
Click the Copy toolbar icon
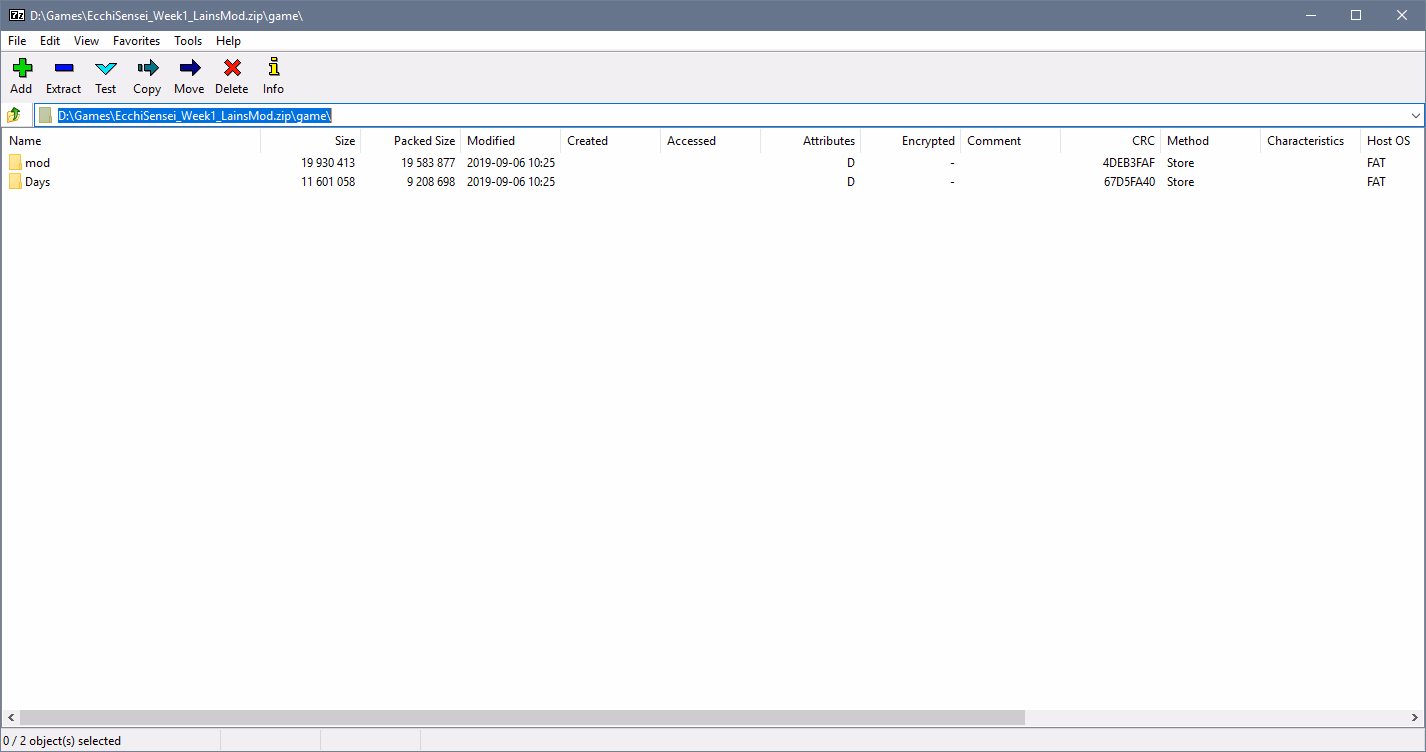147,69
